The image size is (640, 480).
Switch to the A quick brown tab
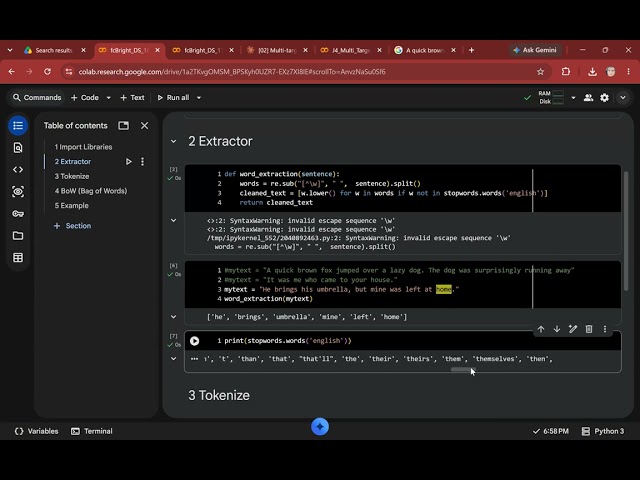click(x=424, y=50)
